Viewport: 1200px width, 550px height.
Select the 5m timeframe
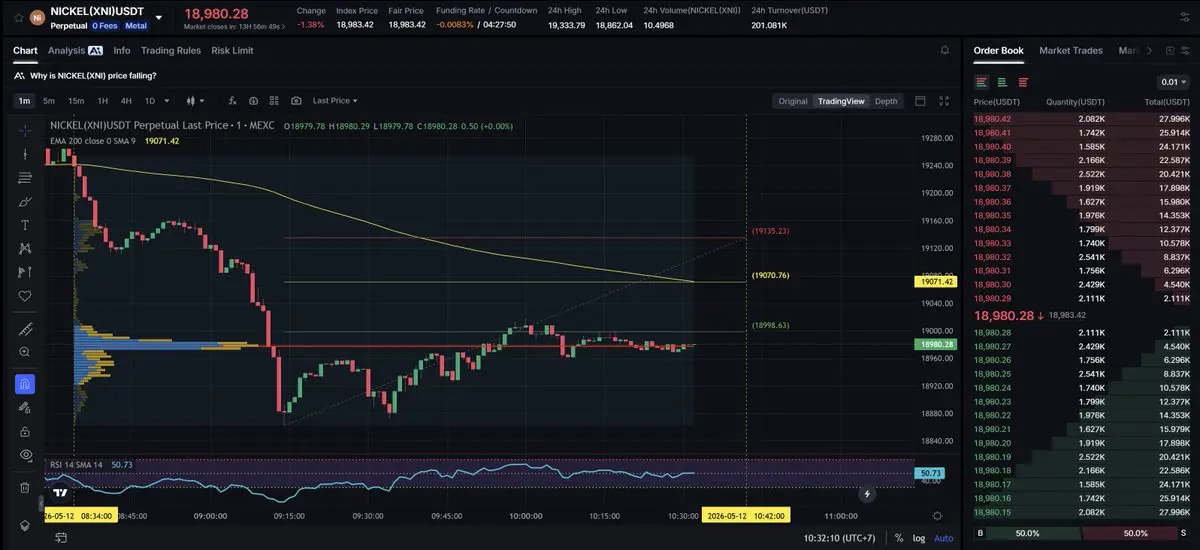[x=49, y=101]
